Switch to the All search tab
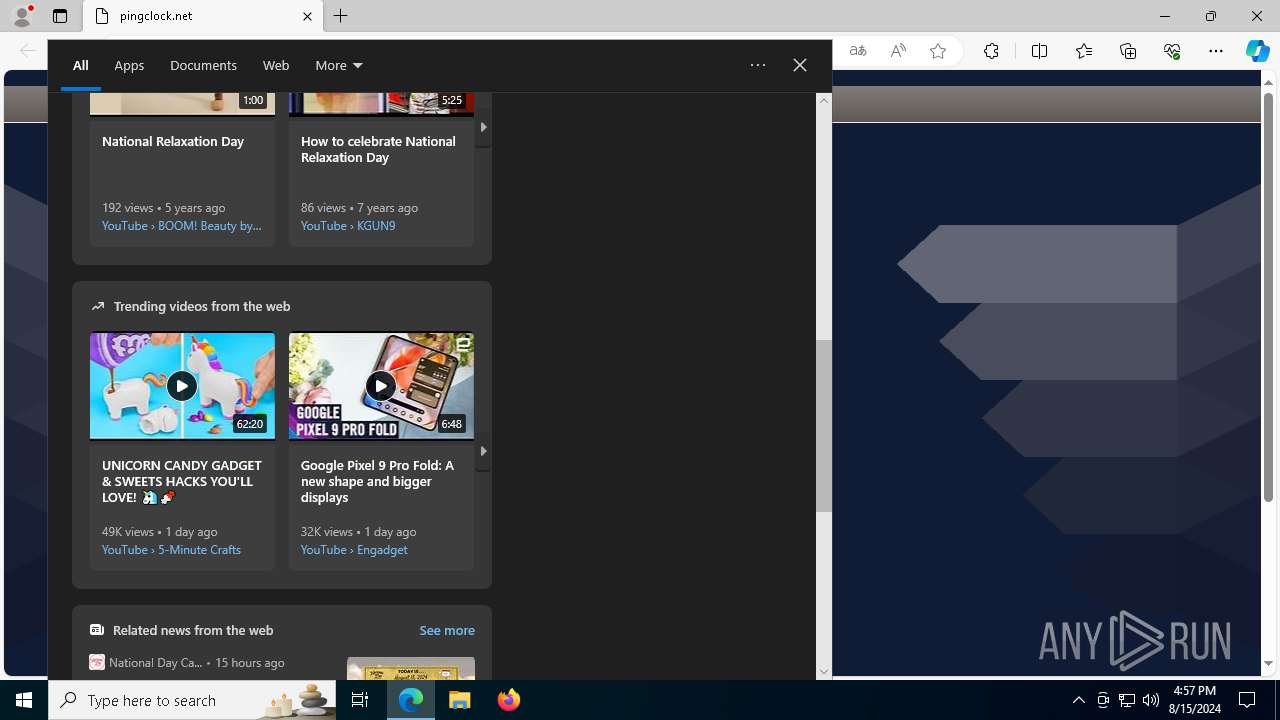Viewport: 1280px width, 720px height. [80, 65]
